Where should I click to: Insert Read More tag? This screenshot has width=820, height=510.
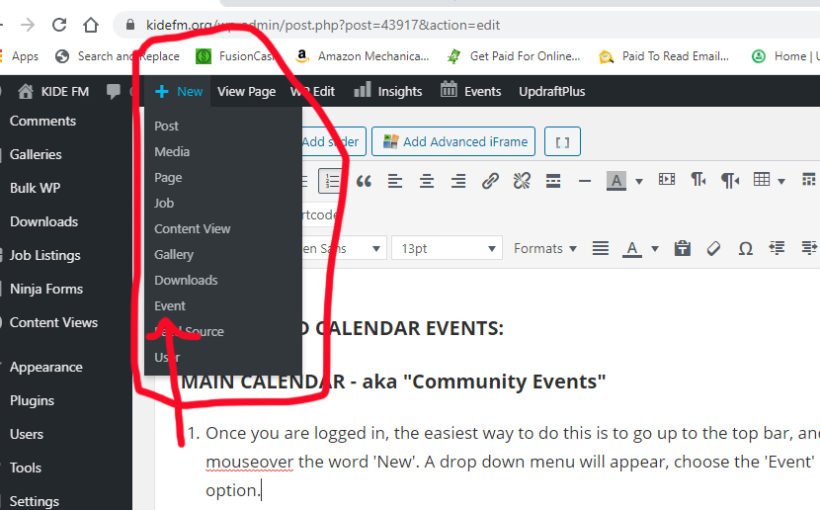tap(553, 181)
